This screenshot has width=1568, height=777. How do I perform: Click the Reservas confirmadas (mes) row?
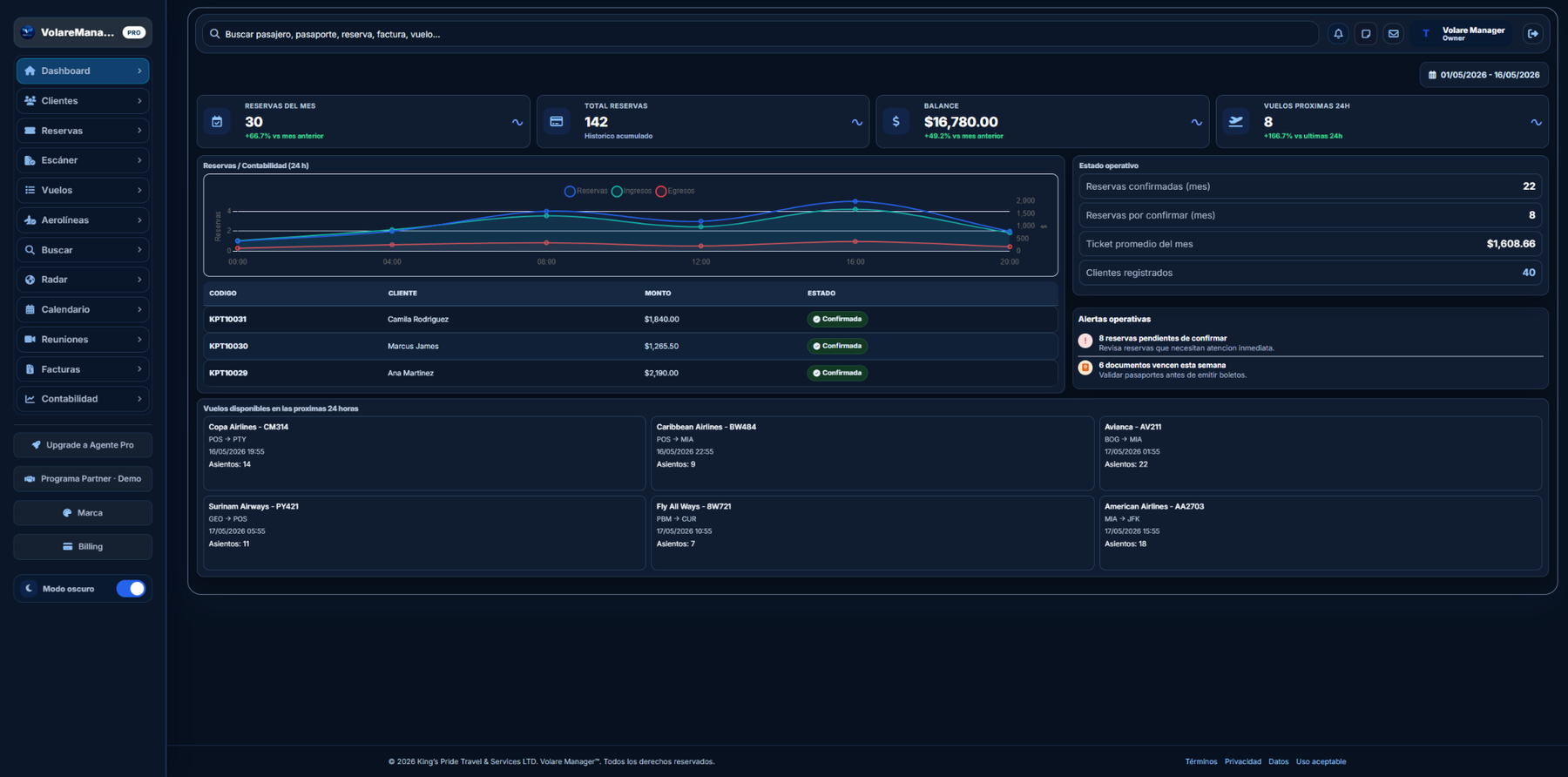click(x=1310, y=186)
